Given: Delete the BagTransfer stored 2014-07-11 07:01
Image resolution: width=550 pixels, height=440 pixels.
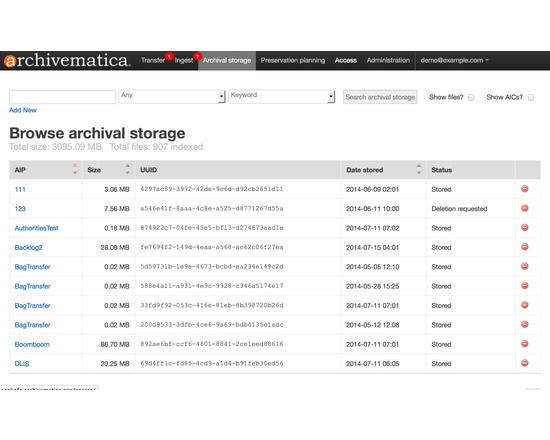Looking at the screenshot, I should click(x=524, y=305).
